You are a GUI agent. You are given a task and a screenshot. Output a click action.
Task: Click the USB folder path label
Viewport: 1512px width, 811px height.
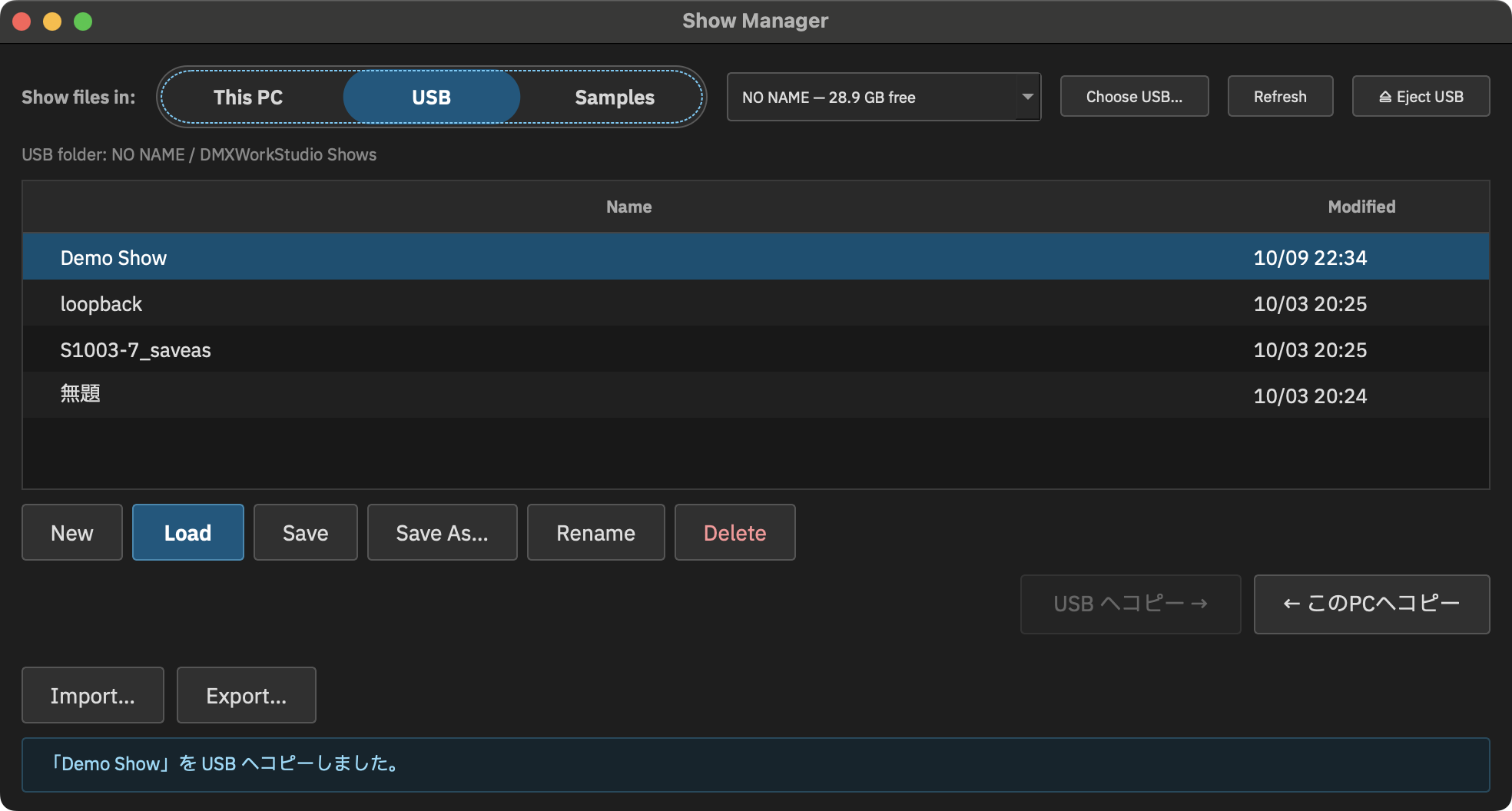tap(199, 154)
